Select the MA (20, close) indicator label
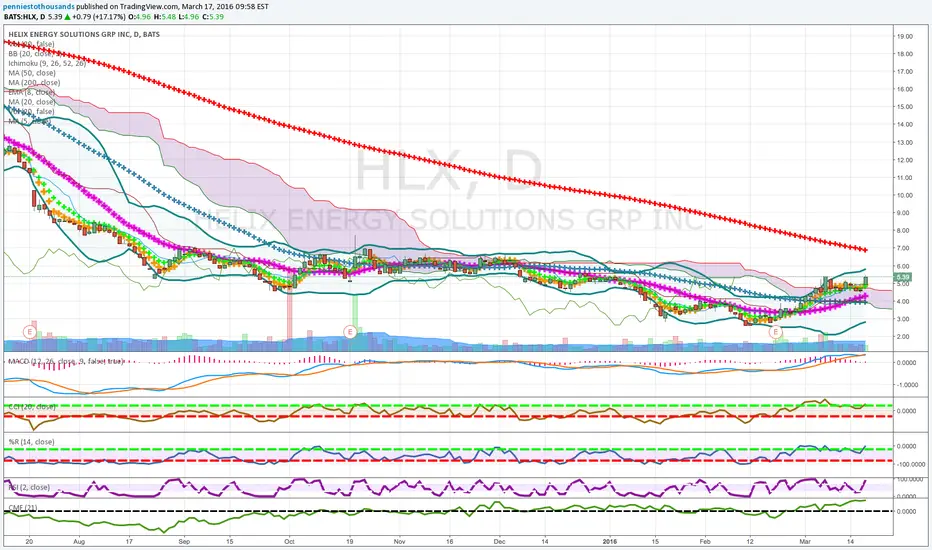 coord(32,102)
